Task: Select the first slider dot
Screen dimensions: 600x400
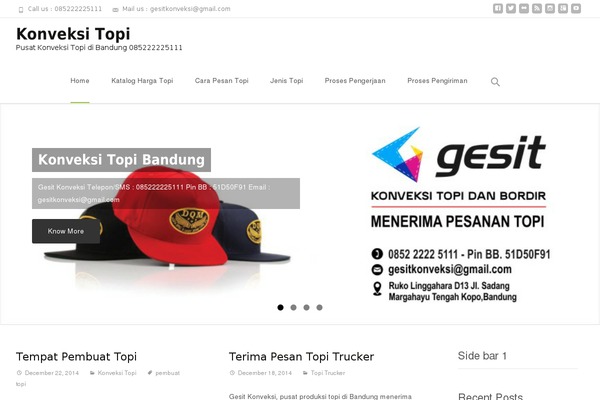Action: 280,307
